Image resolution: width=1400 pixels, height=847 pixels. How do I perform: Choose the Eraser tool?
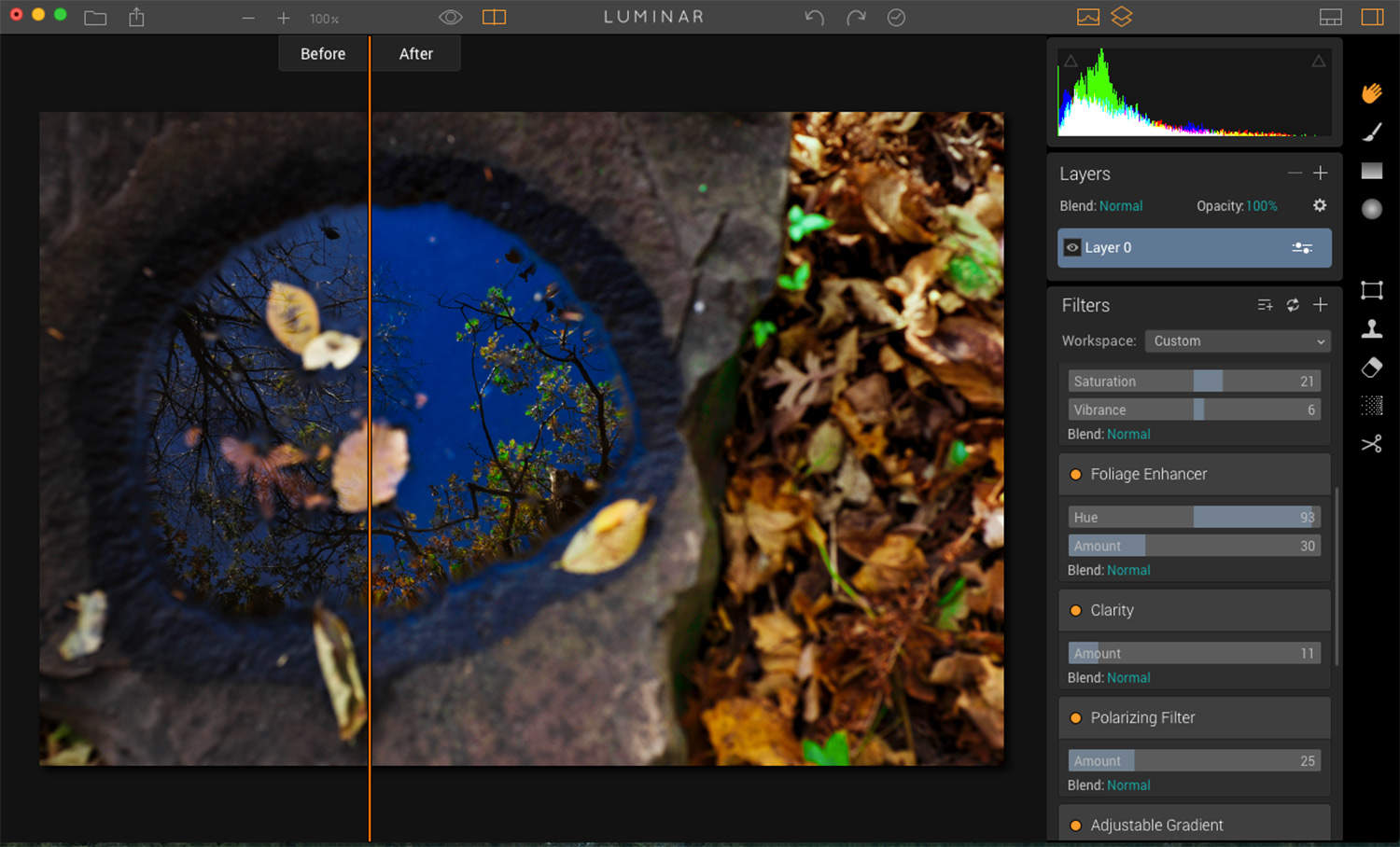[1371, 368]
